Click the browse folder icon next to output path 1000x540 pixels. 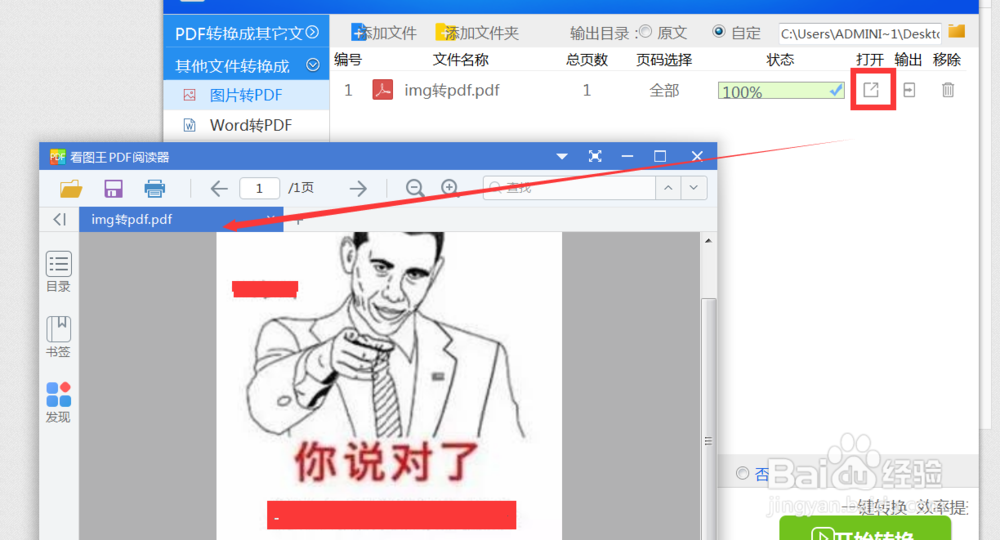[x=956, y=31]
